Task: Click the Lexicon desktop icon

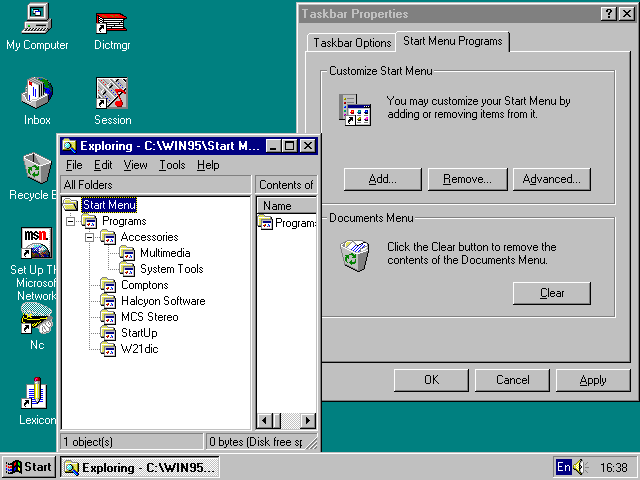Action: 36,394
